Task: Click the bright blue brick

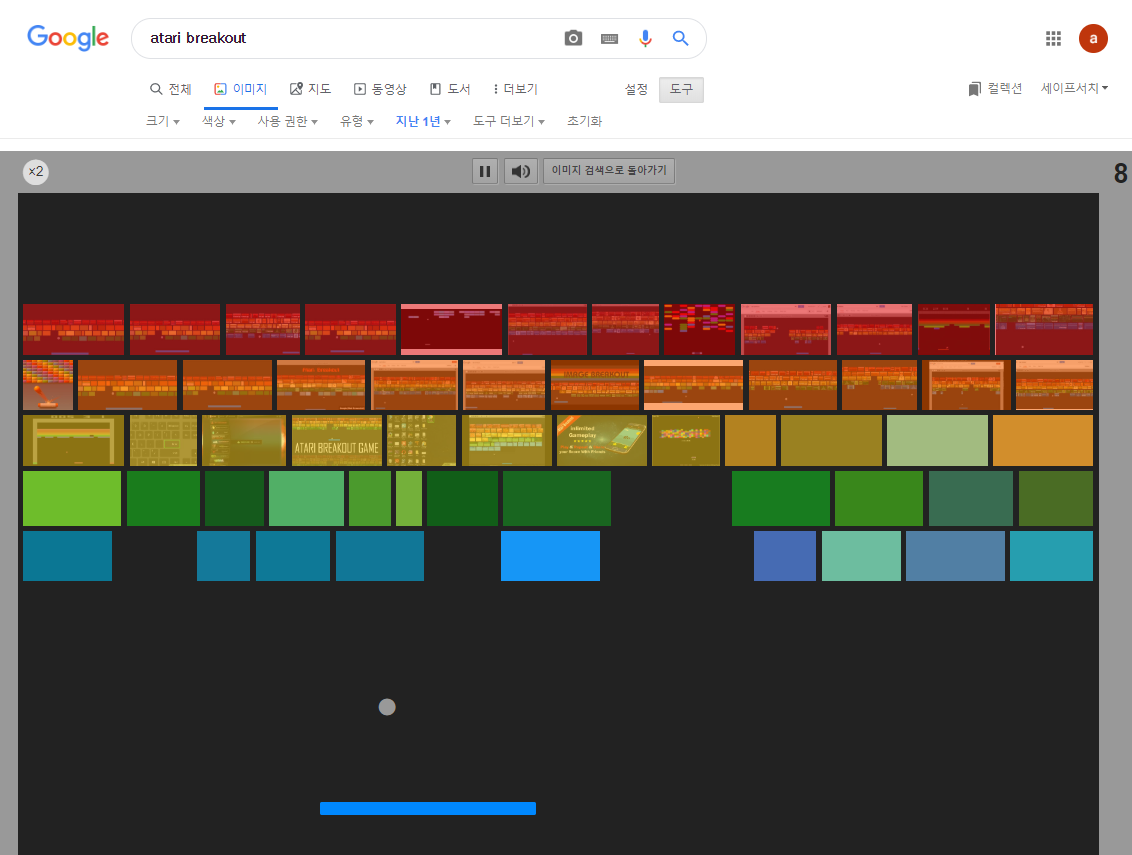Action: click(550, 556)
